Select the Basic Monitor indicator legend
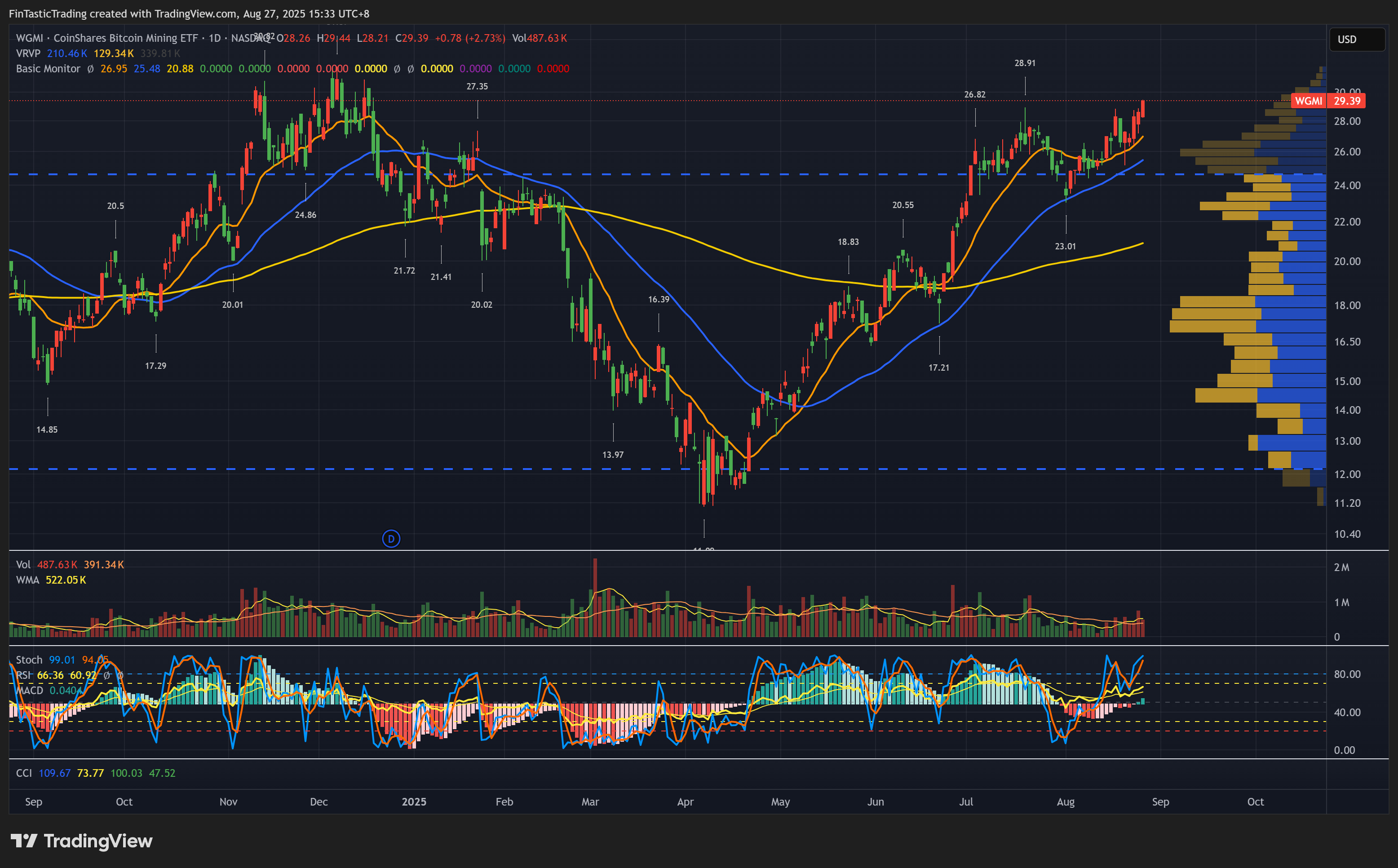This screenshot has height=868, width=1398. click(48, 69)
